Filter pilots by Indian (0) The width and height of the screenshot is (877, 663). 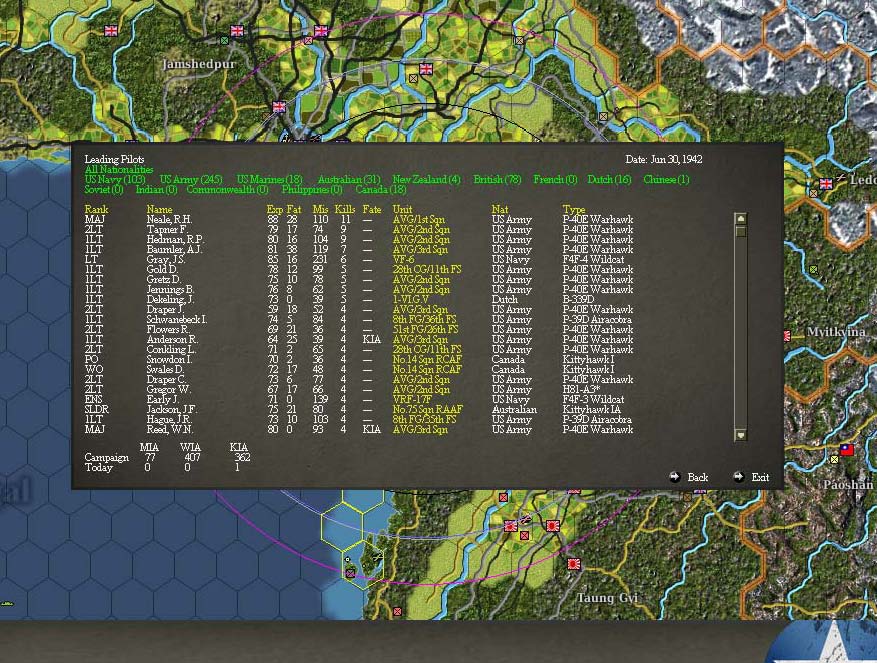(x=156, y=189)
